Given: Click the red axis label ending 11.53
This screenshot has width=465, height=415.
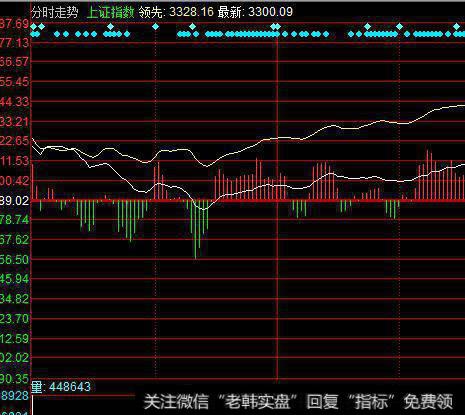Looking at the screenshot, I should click(x=14, y=161).
